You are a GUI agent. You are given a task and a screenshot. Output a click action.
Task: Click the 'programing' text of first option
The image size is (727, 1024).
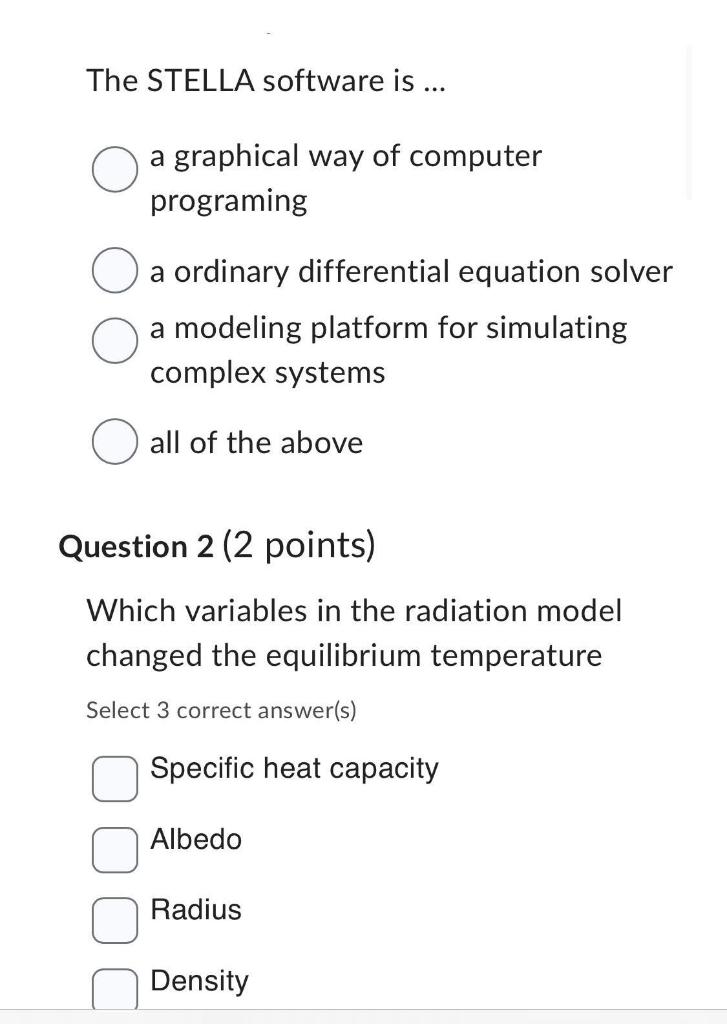tap(231, 200)
